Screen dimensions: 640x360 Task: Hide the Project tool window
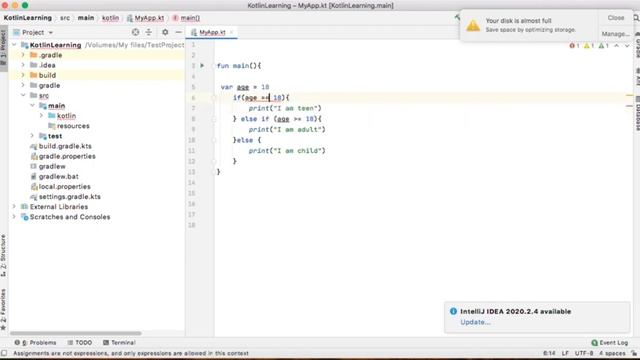coord(178,32)
